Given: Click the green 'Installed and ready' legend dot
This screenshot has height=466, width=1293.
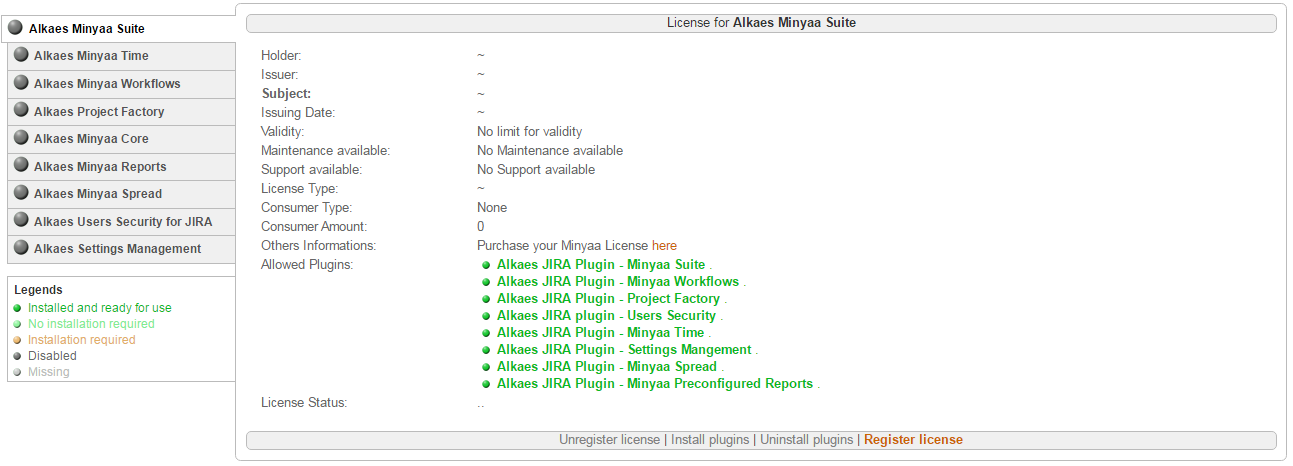Looking at the screenshot, I should [x=18, y=309].
